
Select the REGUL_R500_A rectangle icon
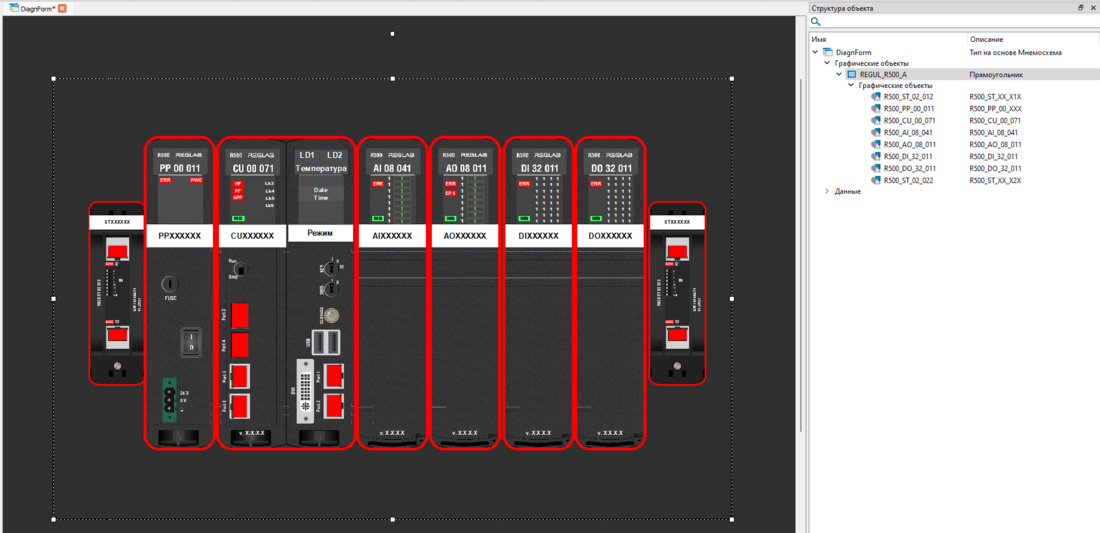(852, 74)
